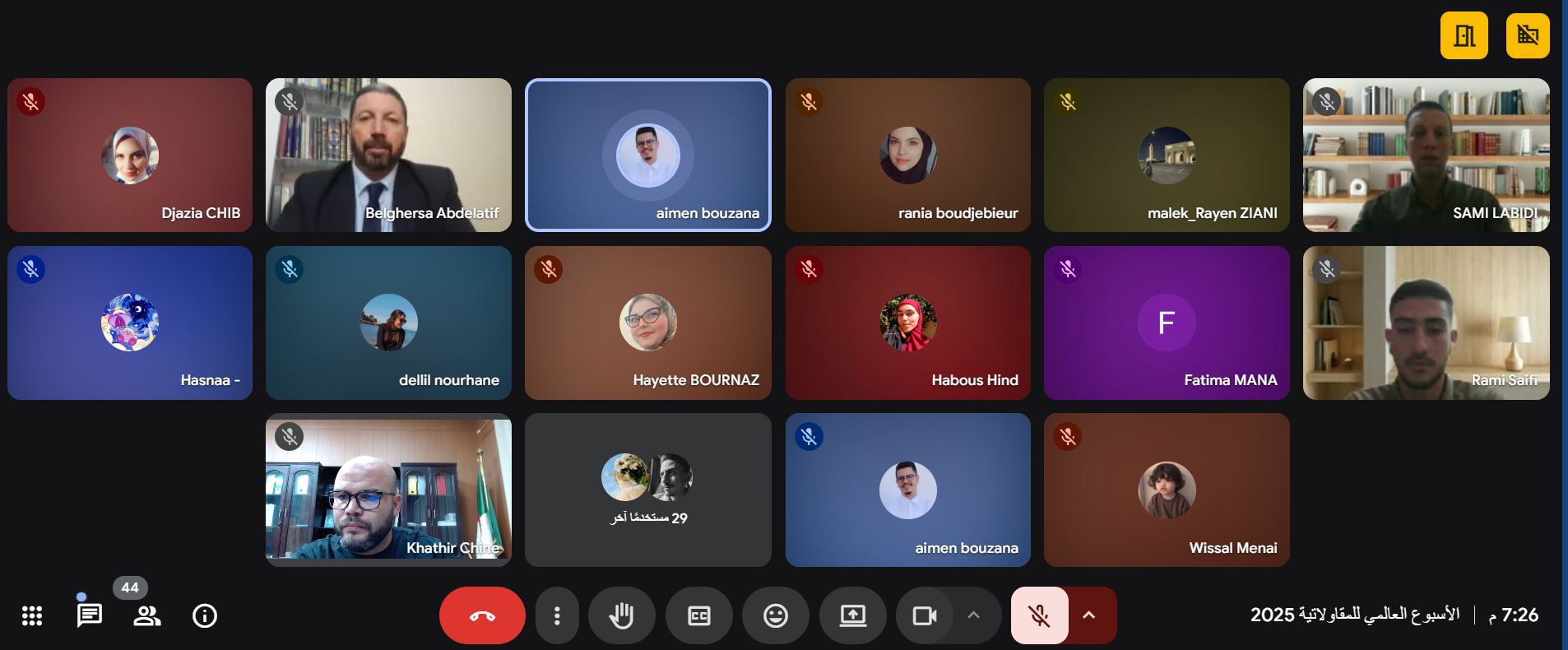Click muted mic icon on Djazia CHIB tile
1568x650 pixels.
31,102
